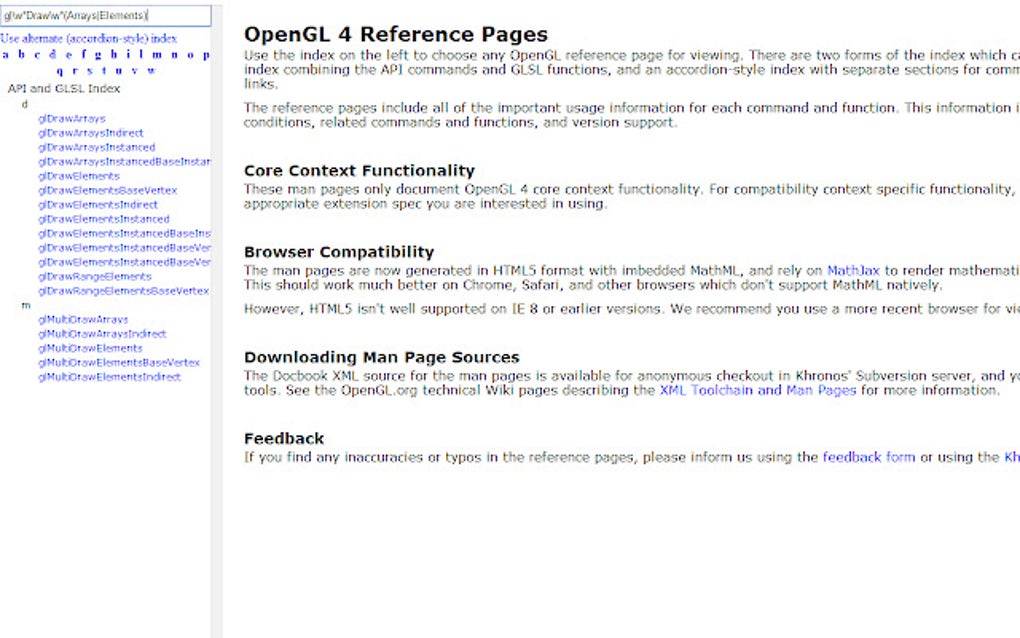Jump to letter s in the index
Screen dimensions: 1020x638
click(90, 70)
